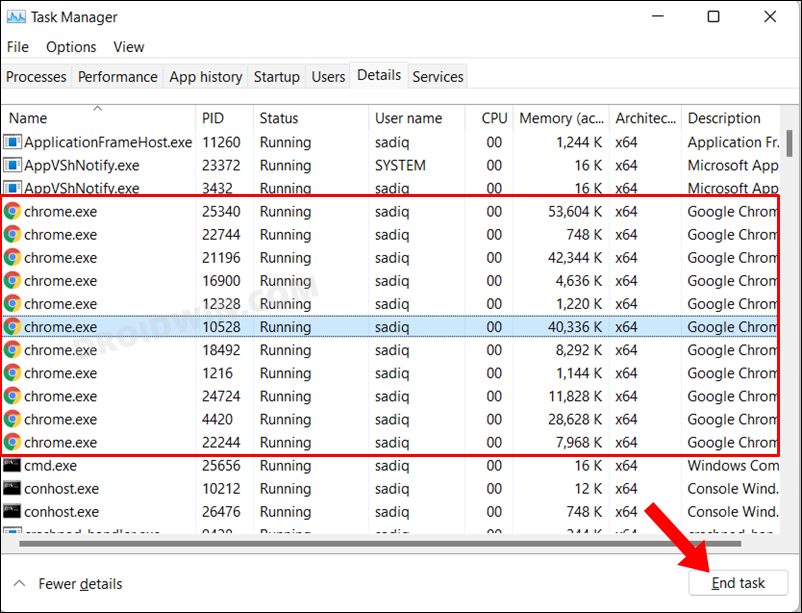Select PID value 10212
The image size is (802, 613).
(x=221, y=488)
